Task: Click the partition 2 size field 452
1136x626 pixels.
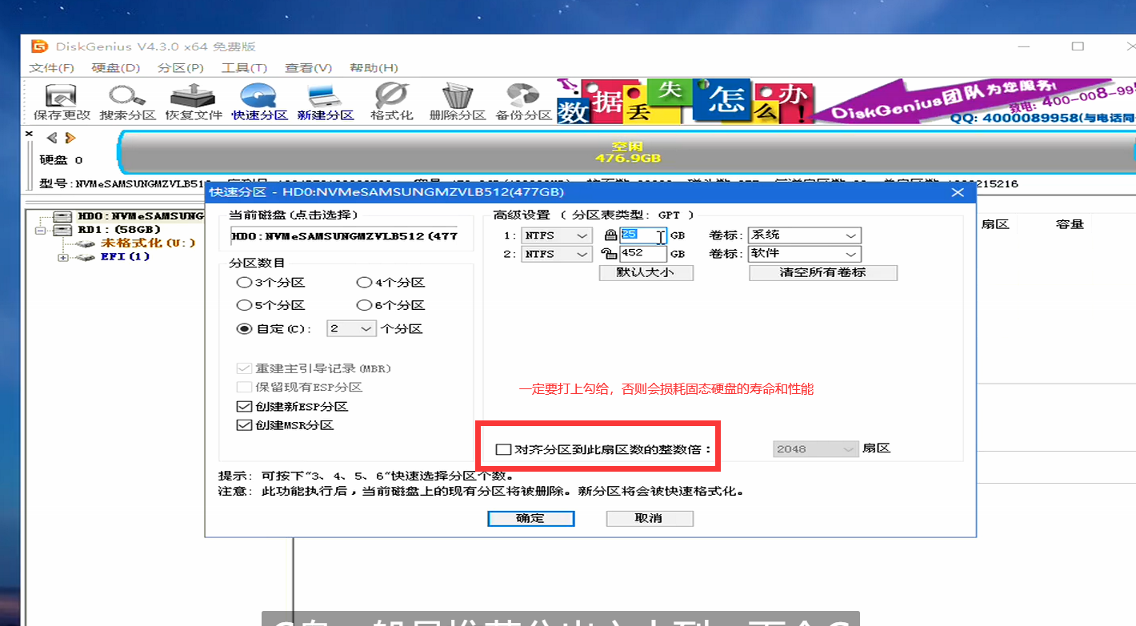Action: (x=643, y=254)
